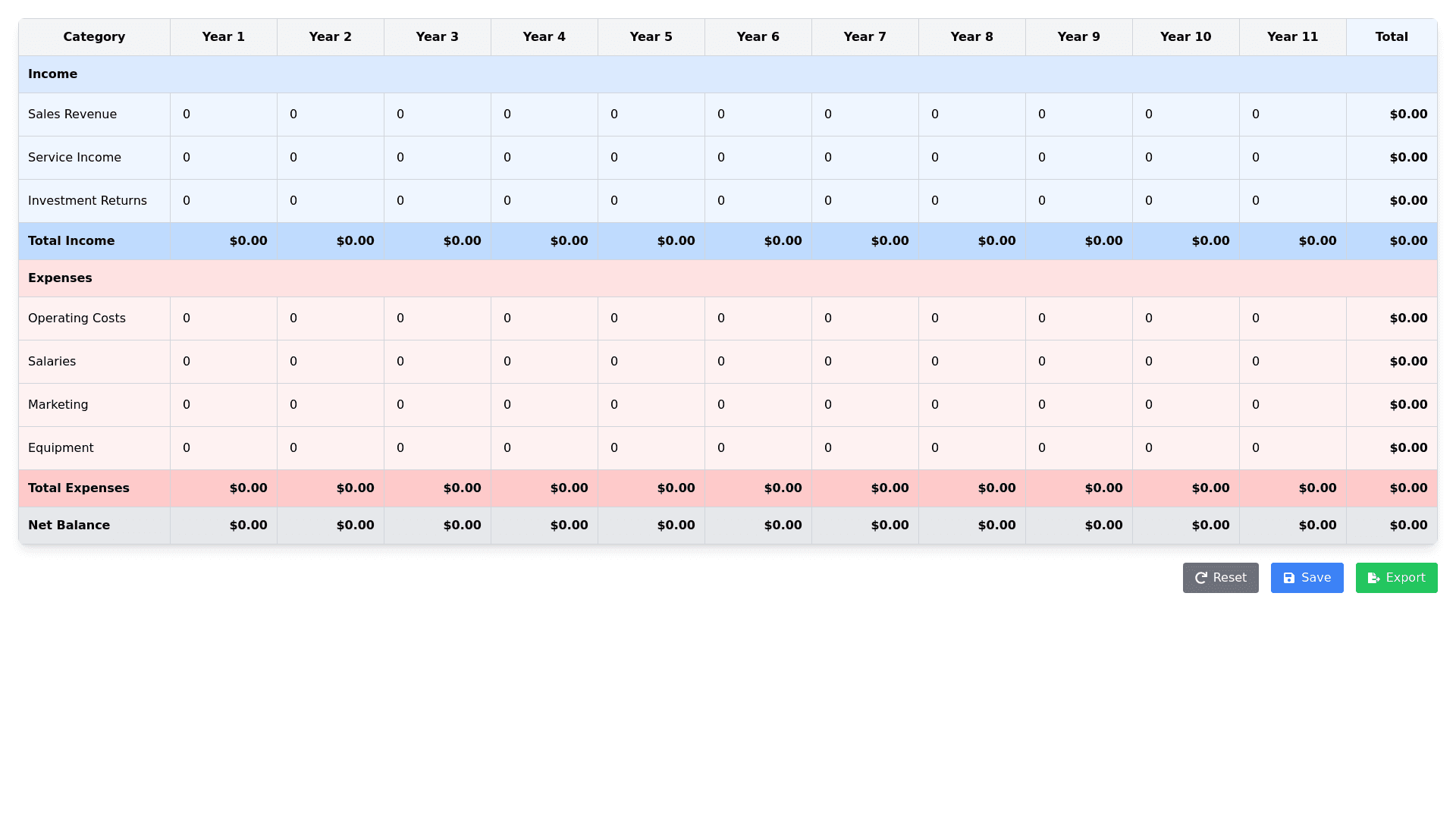Click the Expenses section header row
Viewport: 1456px width, 819px height.
tap(728, 278)
